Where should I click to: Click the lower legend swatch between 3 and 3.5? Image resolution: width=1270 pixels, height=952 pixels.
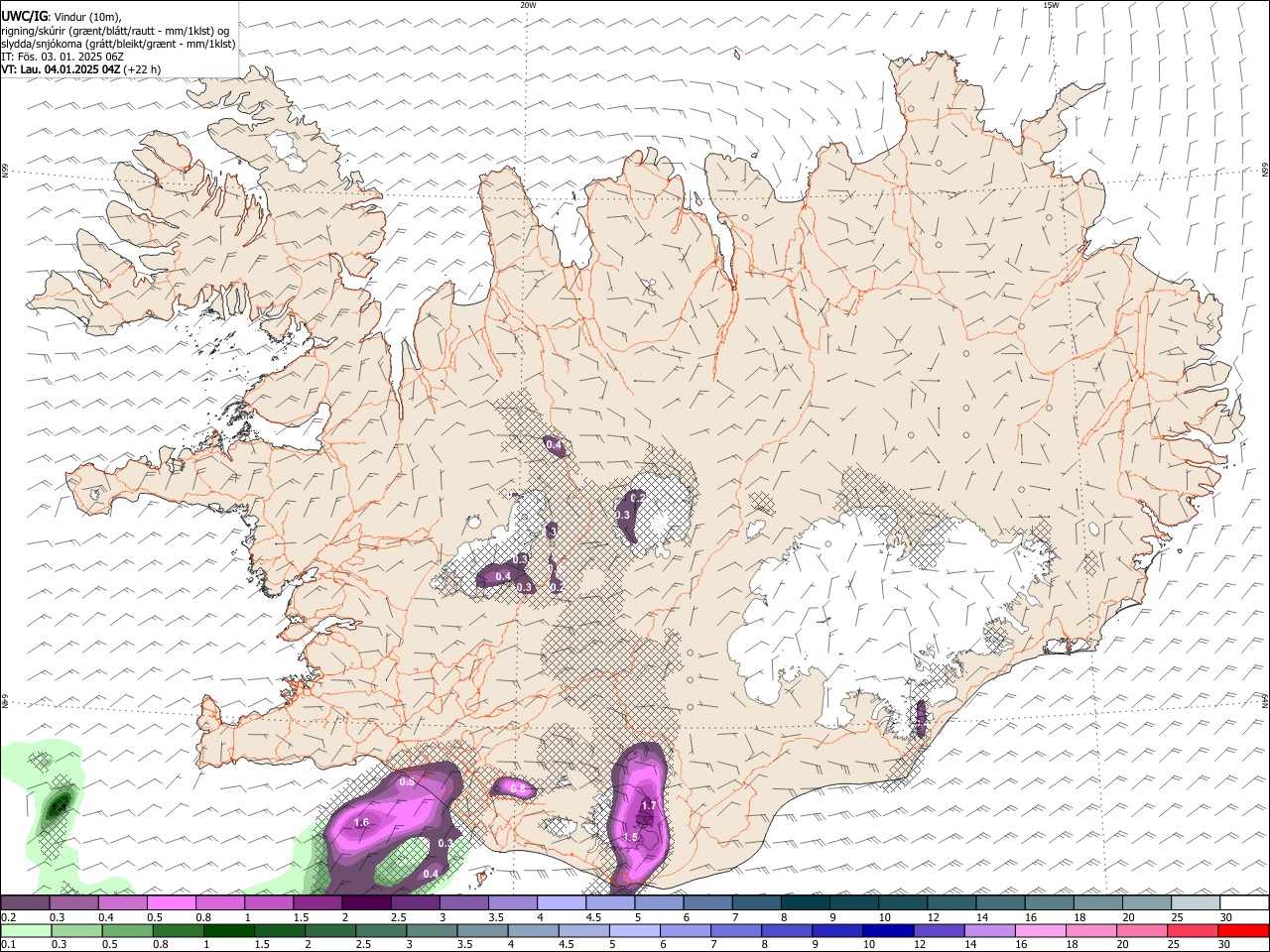(x=432, y=931)
